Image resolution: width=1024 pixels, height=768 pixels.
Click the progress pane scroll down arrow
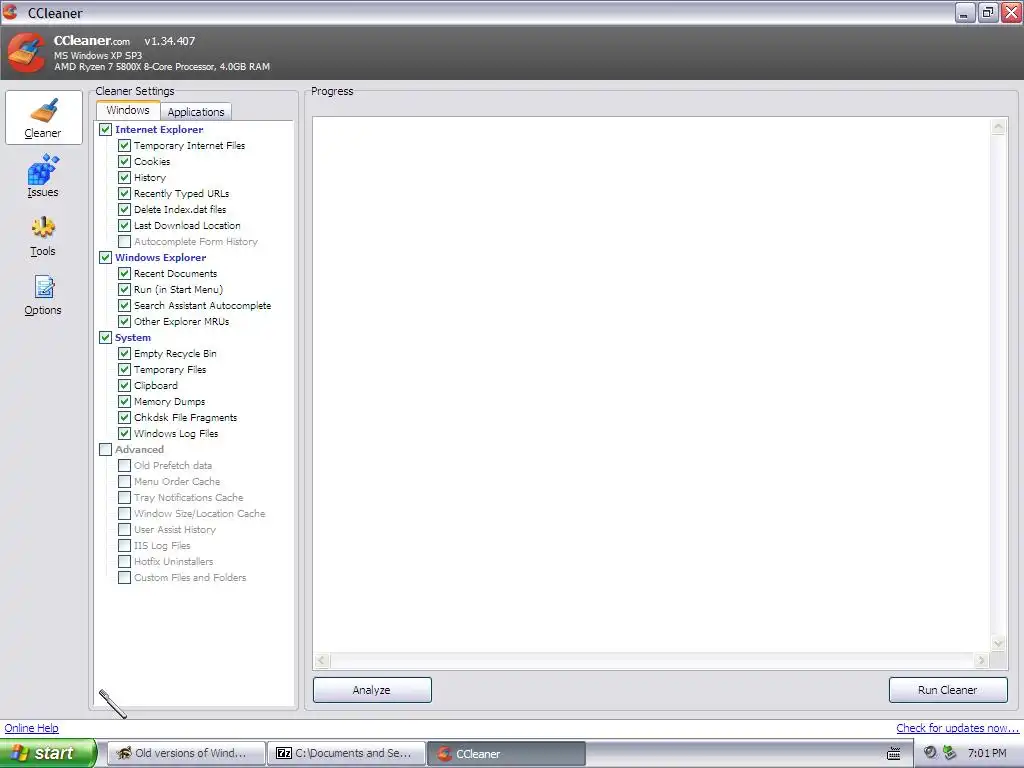[x=998, y=643]
